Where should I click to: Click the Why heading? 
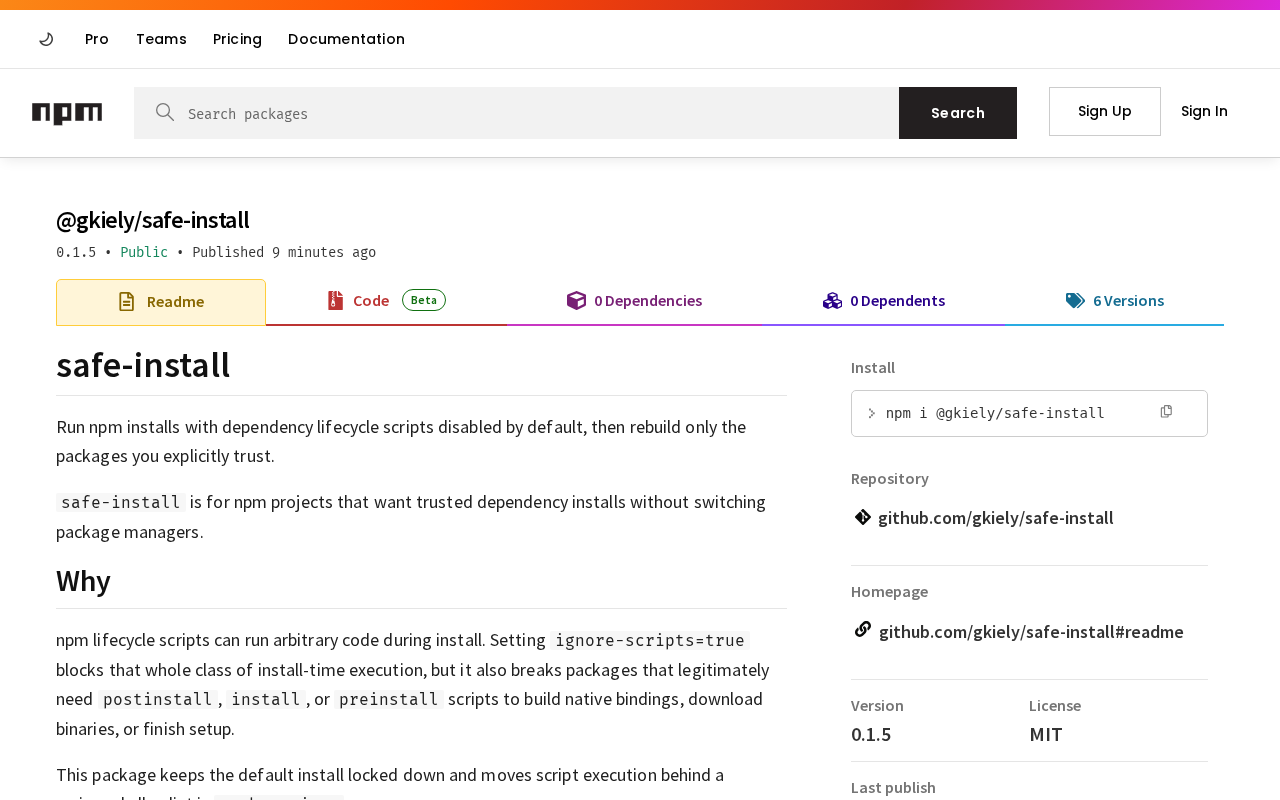[x=83, y=581]
